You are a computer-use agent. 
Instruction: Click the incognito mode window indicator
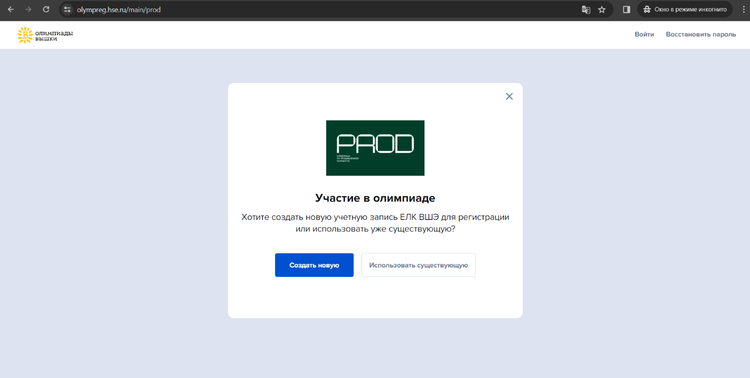[685, 9]
